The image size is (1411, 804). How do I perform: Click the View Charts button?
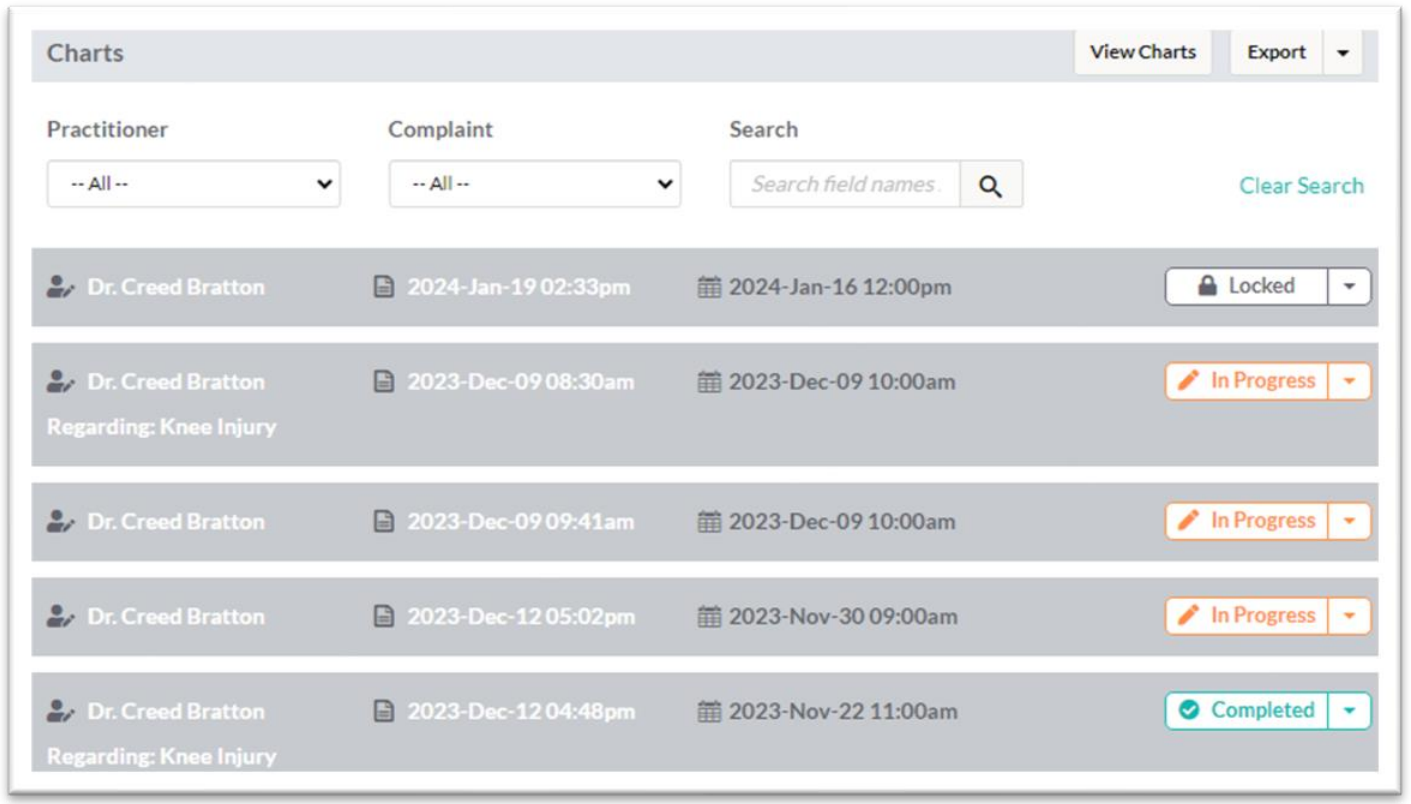point(1142,53)
